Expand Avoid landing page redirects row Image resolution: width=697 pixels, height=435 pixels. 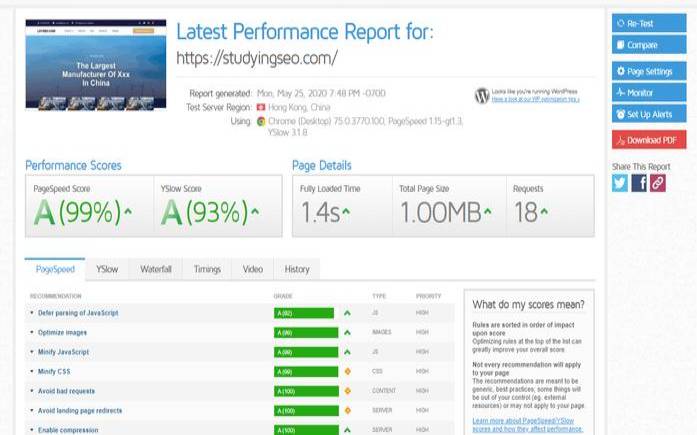coord(81,410)
